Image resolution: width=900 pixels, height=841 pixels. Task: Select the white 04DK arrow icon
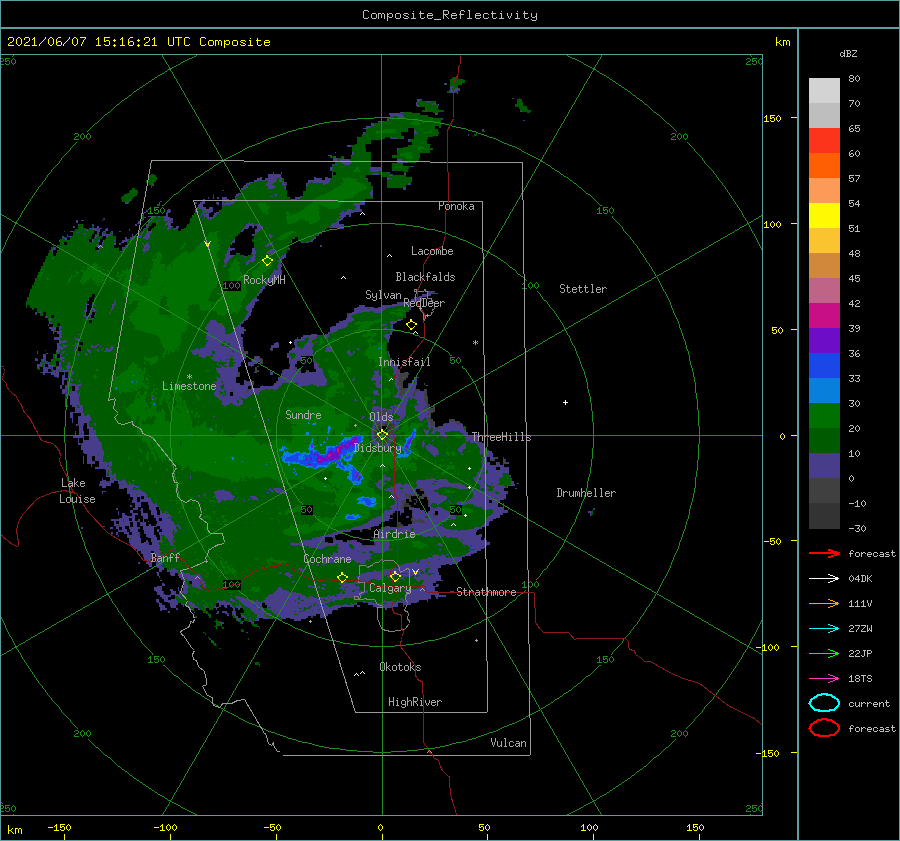pyautogui.click(x=824, y=578)
